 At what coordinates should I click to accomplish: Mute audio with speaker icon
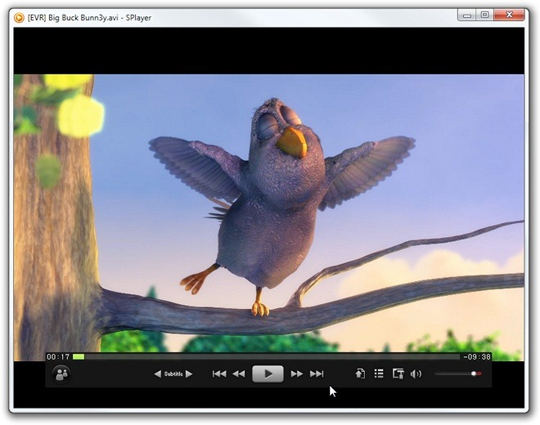[416, 374]
